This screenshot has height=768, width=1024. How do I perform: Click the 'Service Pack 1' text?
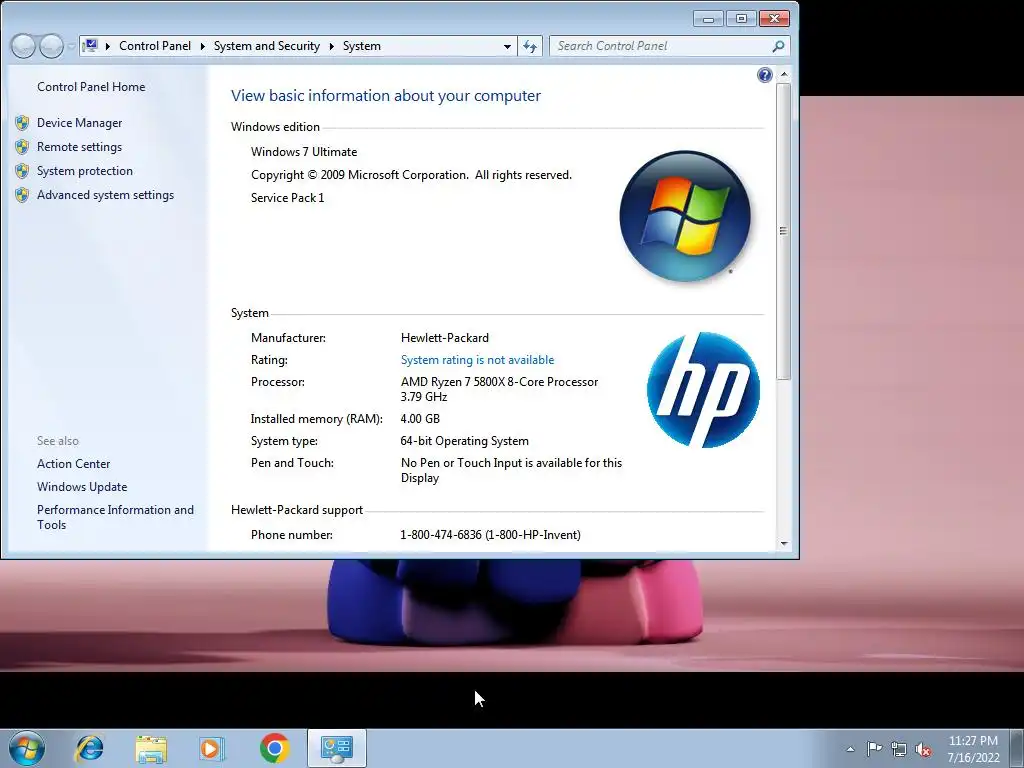pos(287,198)
